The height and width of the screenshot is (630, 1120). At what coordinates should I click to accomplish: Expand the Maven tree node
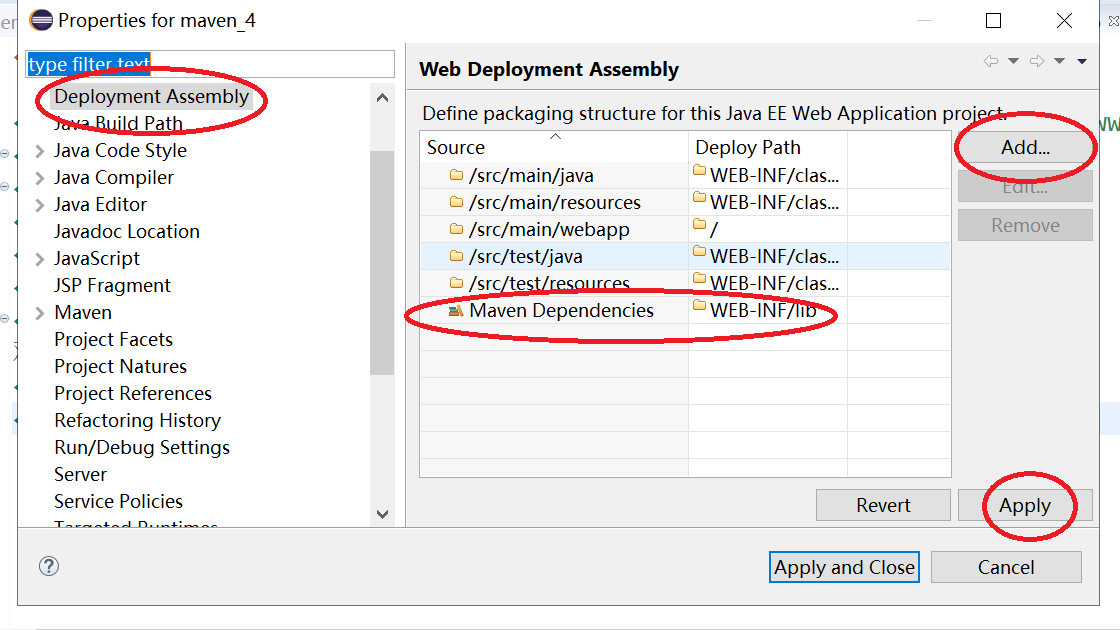click(x=38, y=312)
